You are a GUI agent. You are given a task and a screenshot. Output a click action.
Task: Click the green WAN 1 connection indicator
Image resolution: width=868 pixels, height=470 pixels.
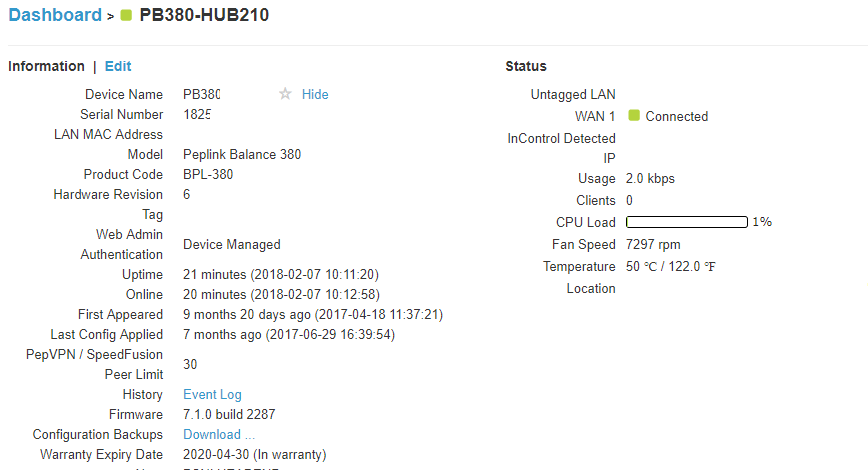(x=633, y=116)
